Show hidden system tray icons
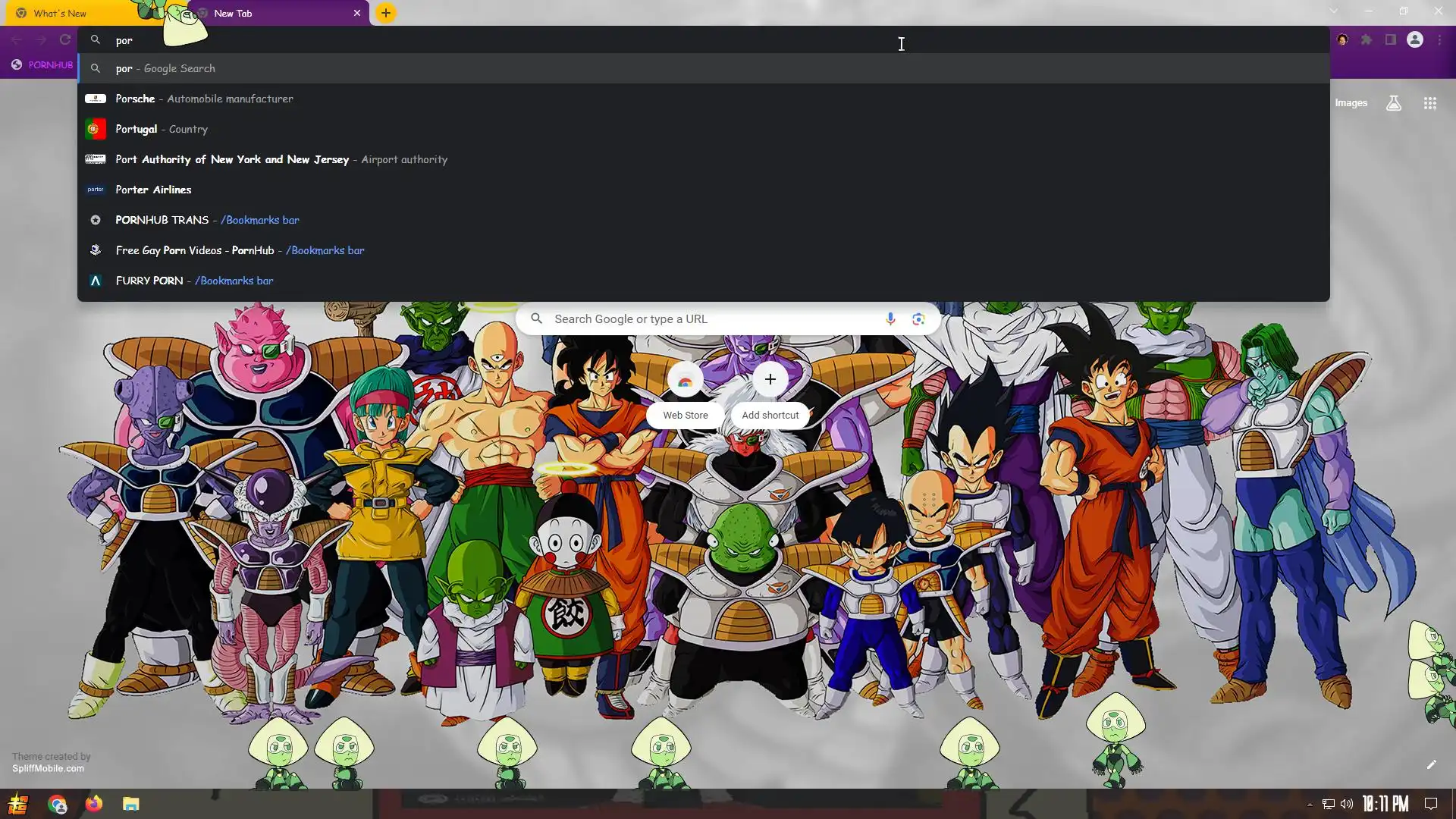1456x819 pixels. [x=1310, y=804]
